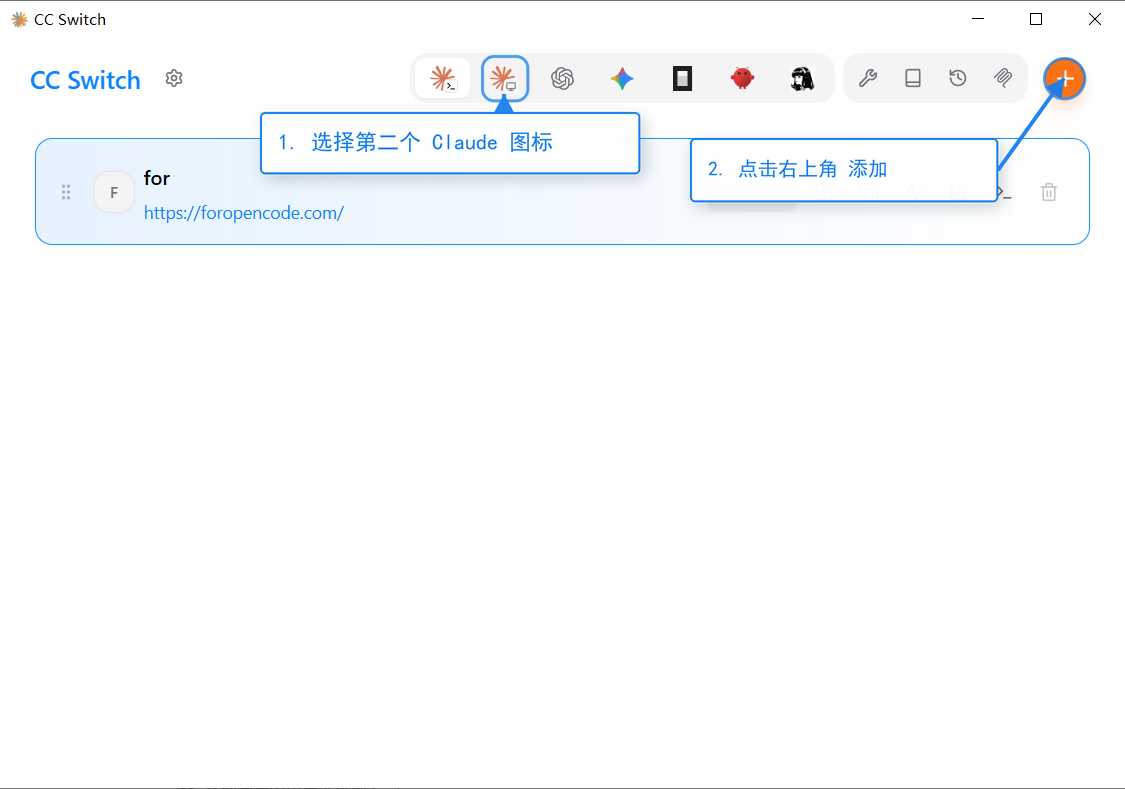The height and width of the screenshot is (789, 1125).
Task: Grab the drag handle of 'for' provider
Action: coord(66,192)
